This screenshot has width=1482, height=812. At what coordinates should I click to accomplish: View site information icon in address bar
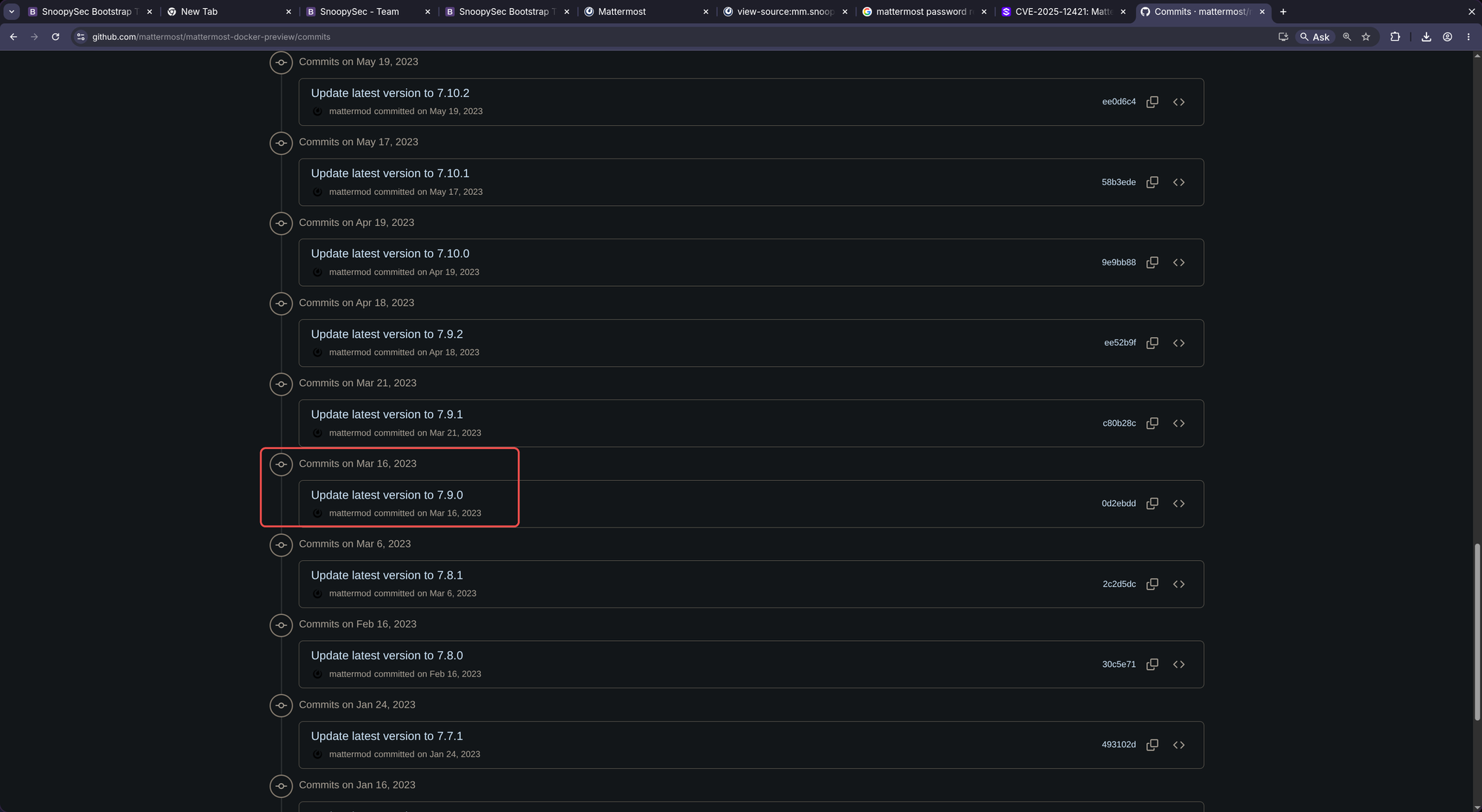coord(81,37)
